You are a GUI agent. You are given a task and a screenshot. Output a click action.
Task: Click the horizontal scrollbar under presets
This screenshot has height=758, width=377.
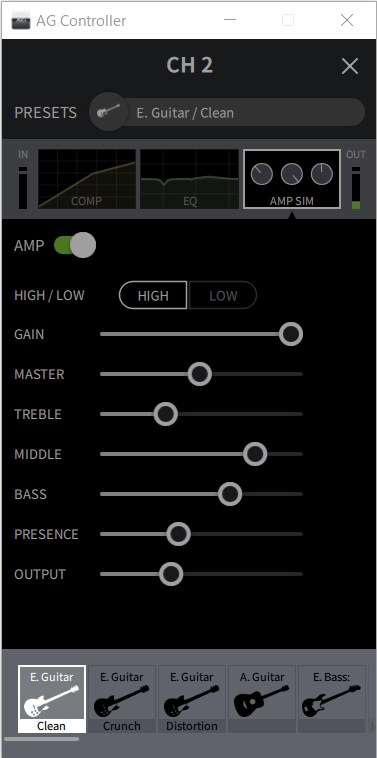coord(42,739)
